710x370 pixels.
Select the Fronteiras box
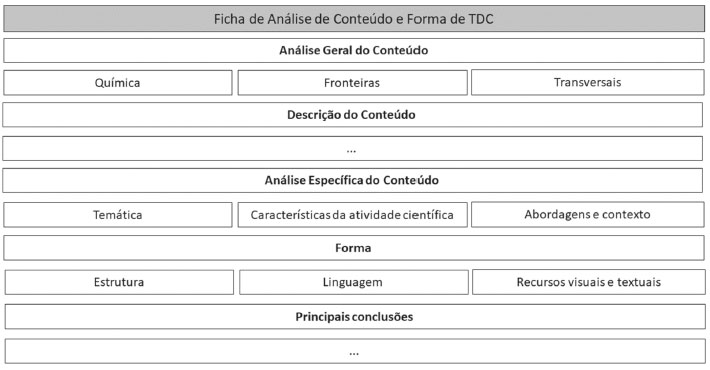[x=352, y=82]
